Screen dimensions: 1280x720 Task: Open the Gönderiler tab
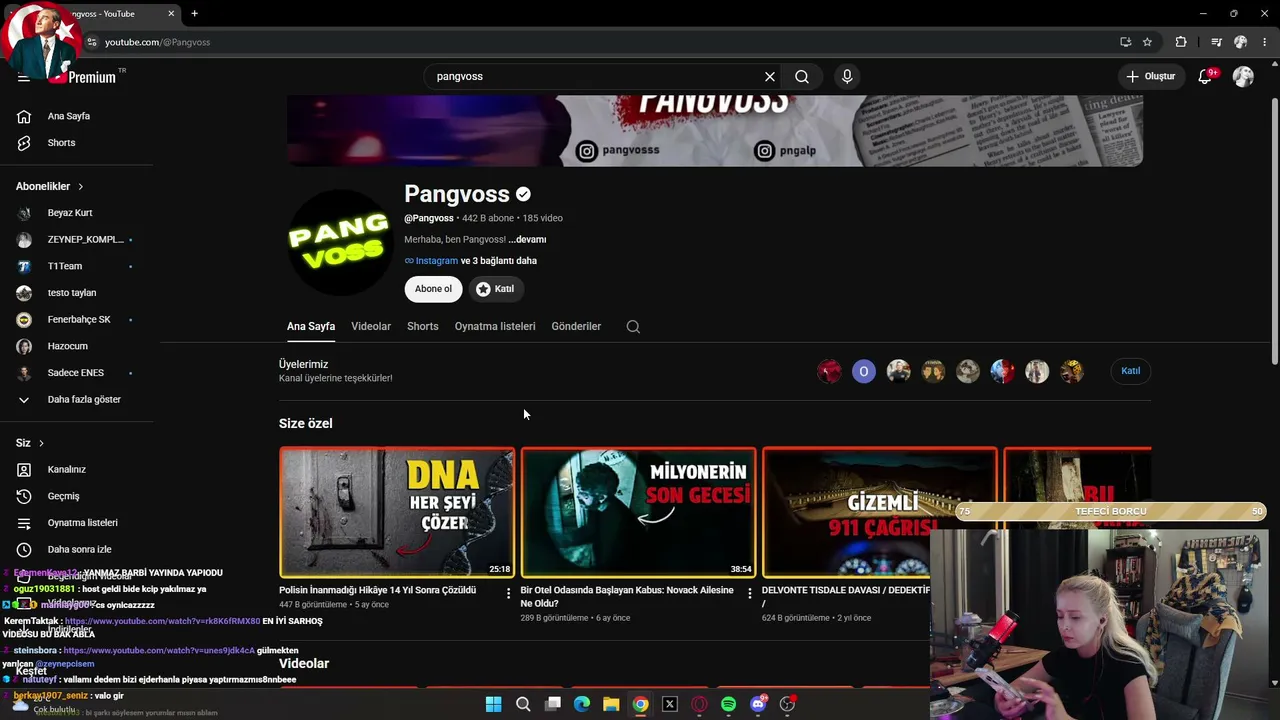click(576, 326)
